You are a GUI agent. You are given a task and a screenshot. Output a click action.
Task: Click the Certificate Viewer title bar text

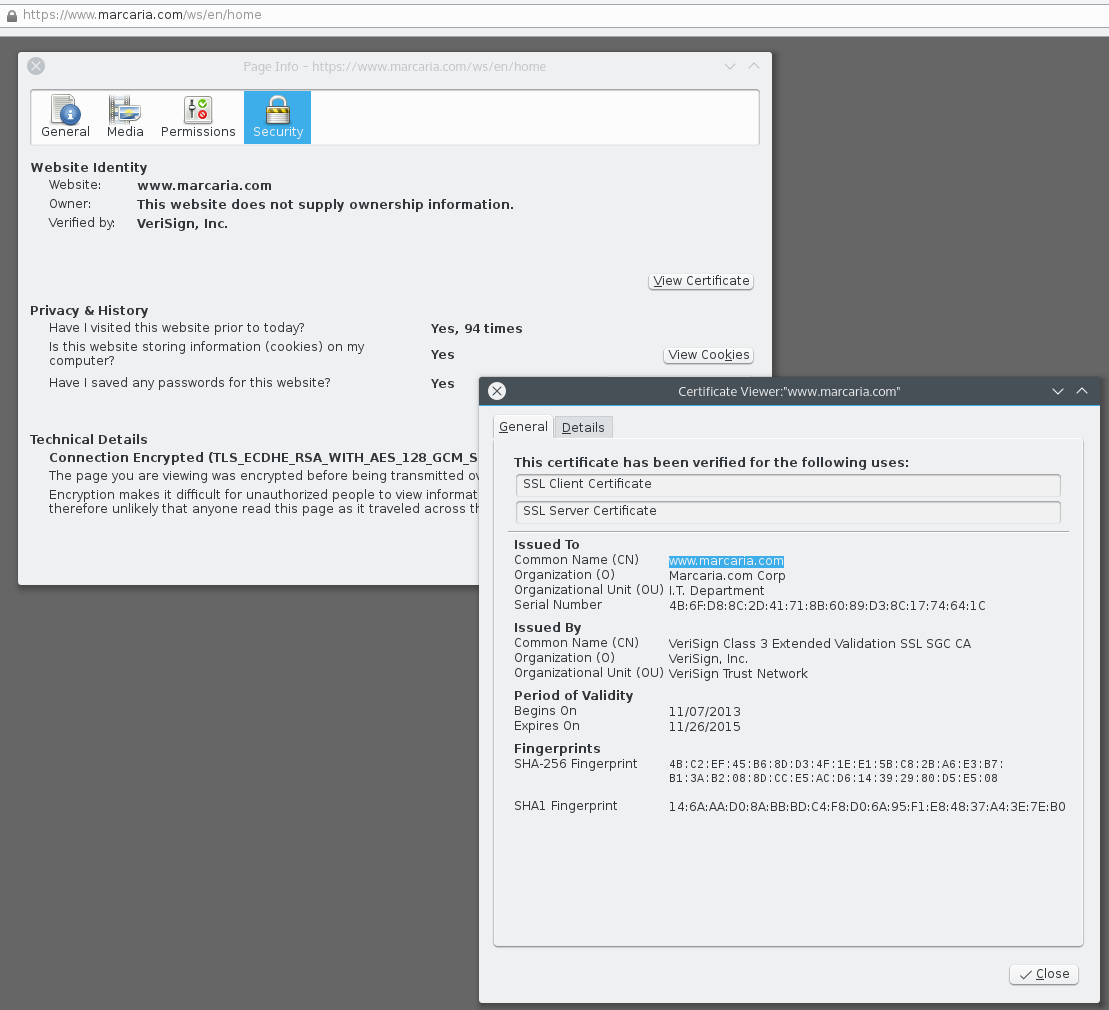point(789,391)
